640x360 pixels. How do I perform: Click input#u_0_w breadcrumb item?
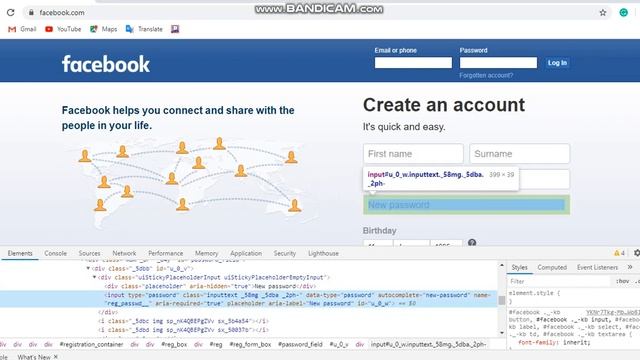(x=429, y=344)
